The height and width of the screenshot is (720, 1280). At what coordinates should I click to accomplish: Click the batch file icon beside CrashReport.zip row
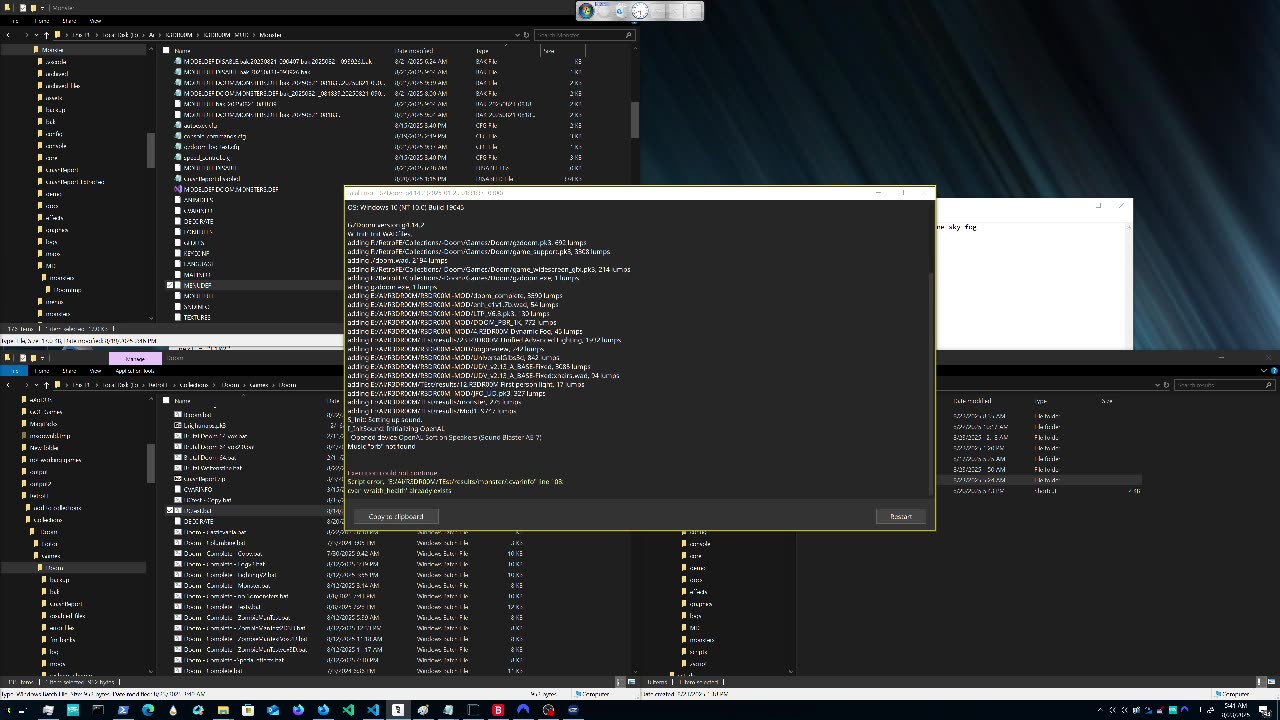178,479
